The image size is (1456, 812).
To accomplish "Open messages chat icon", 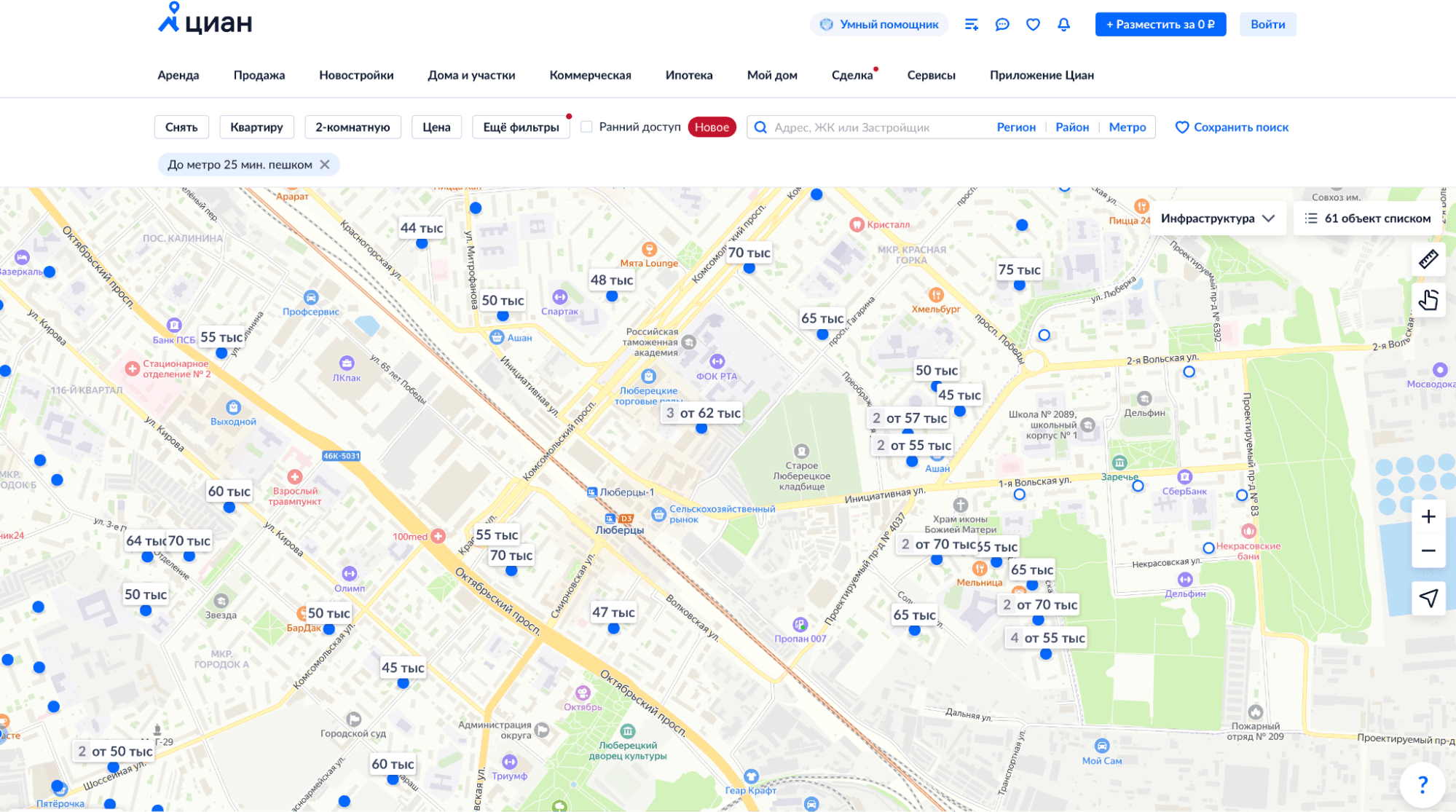I will click(x=1002, y=25).
